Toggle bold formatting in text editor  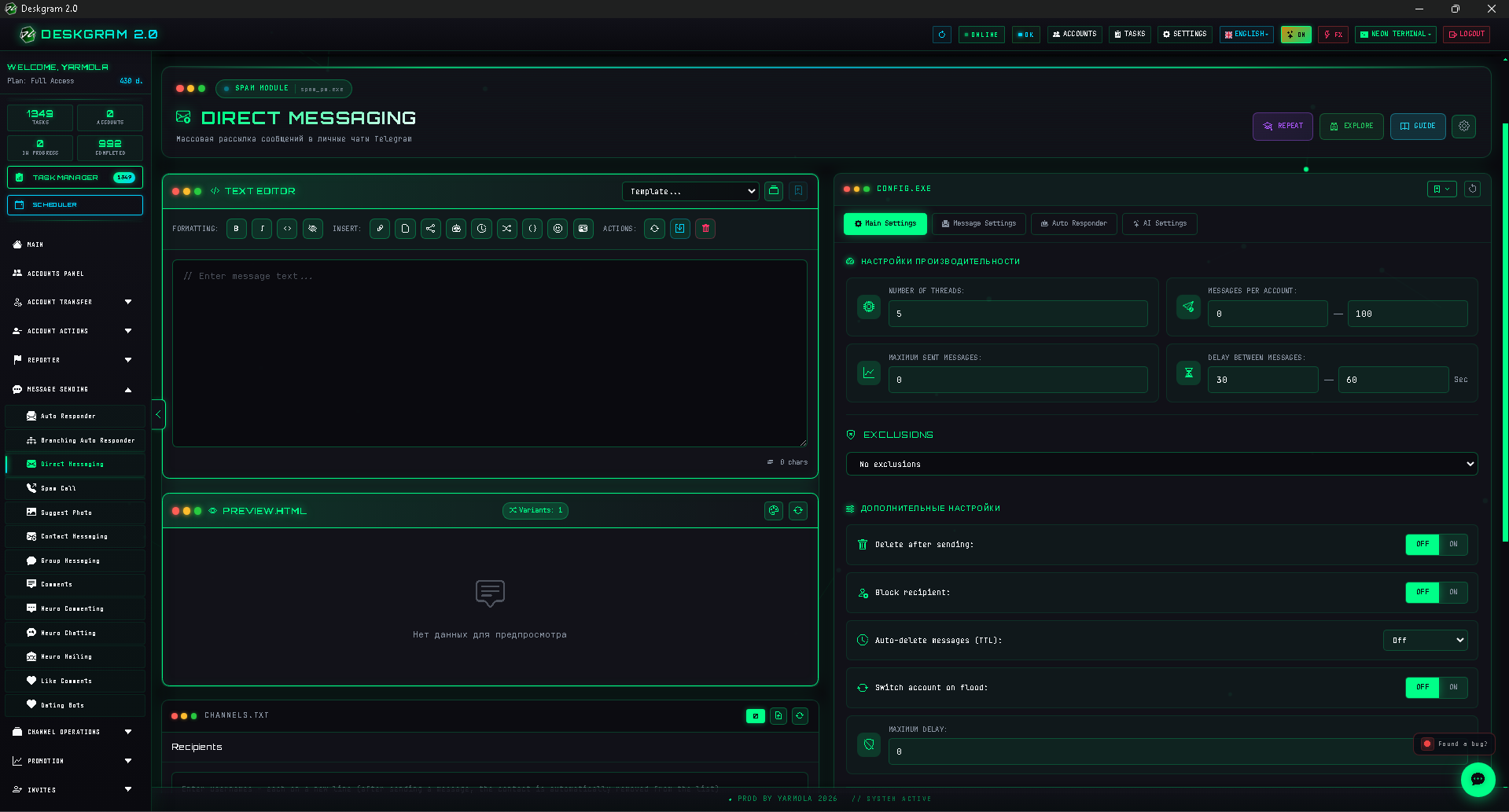[x=237, y=229]
